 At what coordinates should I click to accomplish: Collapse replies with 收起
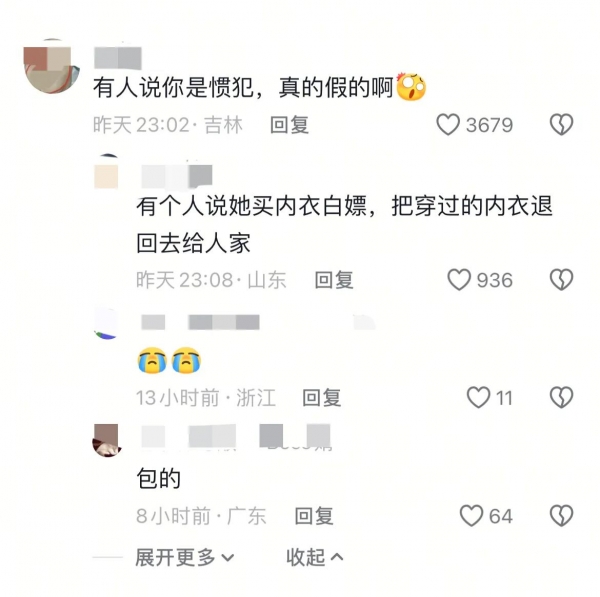pos(315,557)
